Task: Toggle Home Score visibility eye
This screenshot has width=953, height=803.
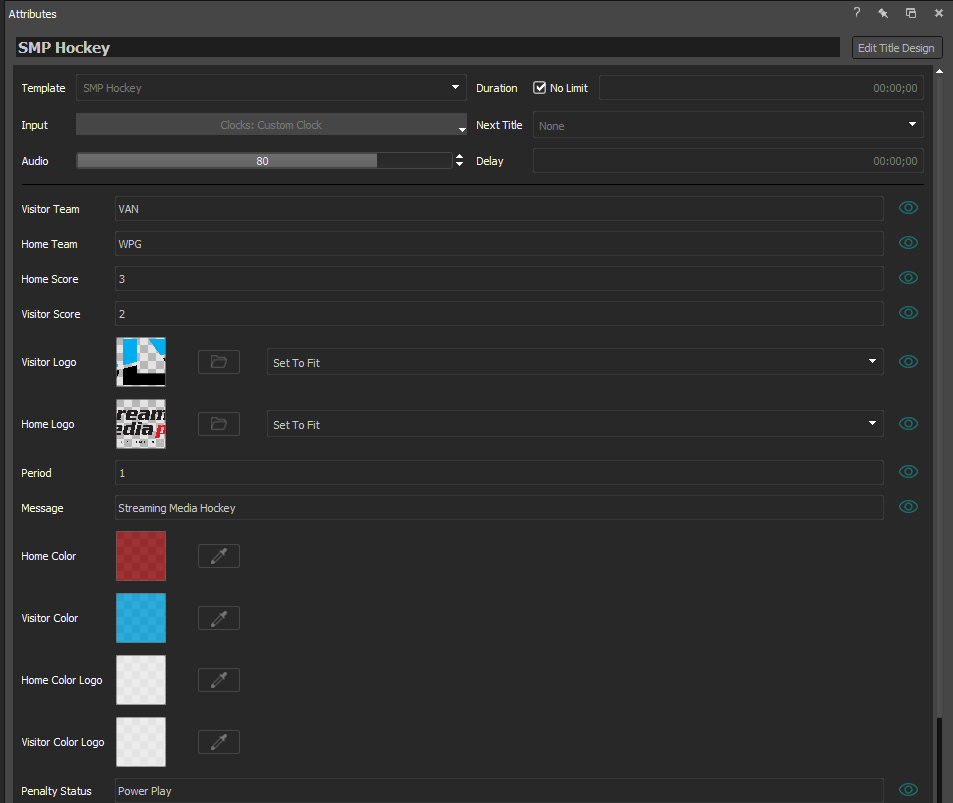Action: tap(908, 278)
